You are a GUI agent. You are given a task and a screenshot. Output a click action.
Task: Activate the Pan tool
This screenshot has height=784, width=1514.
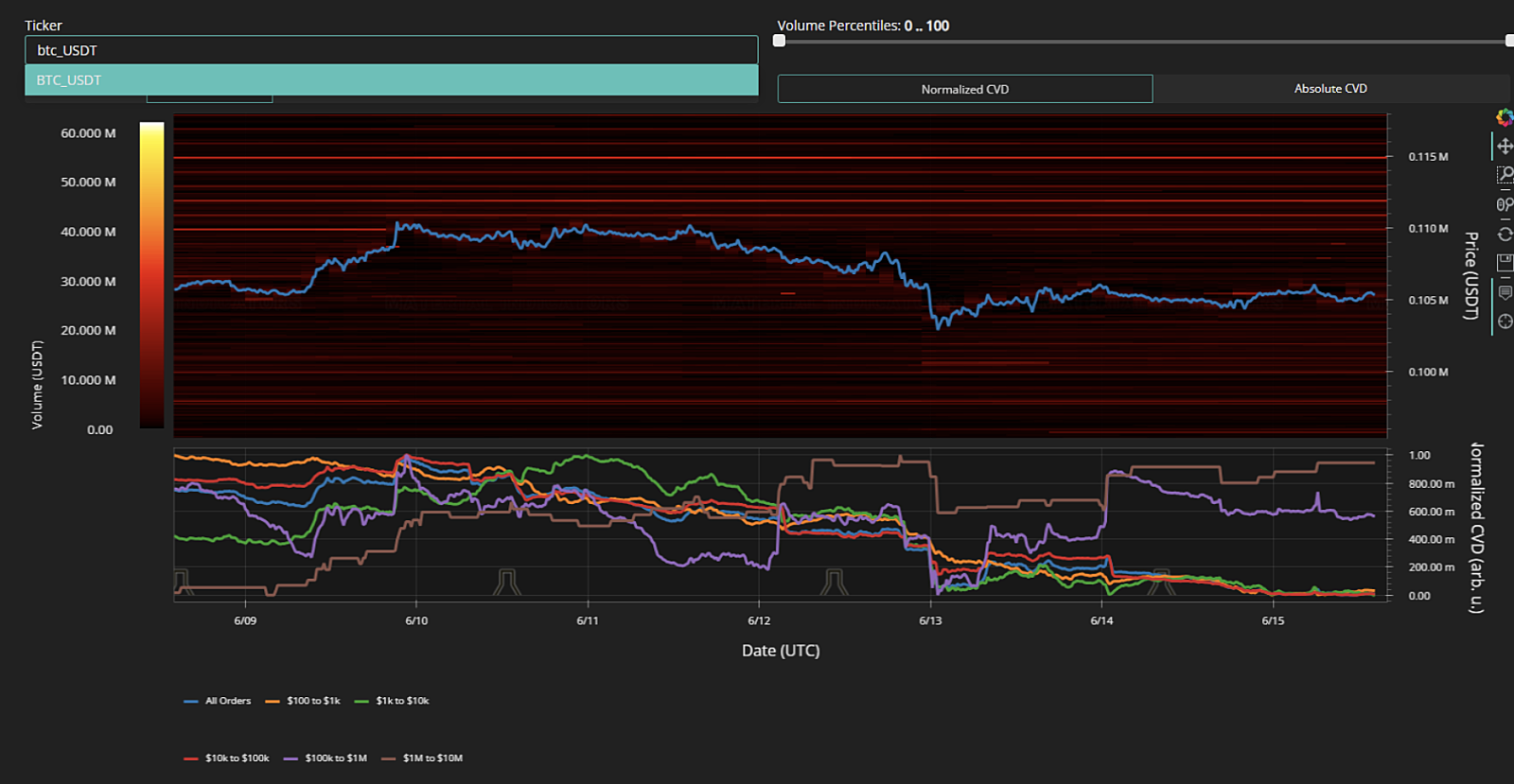[1505, 147]
